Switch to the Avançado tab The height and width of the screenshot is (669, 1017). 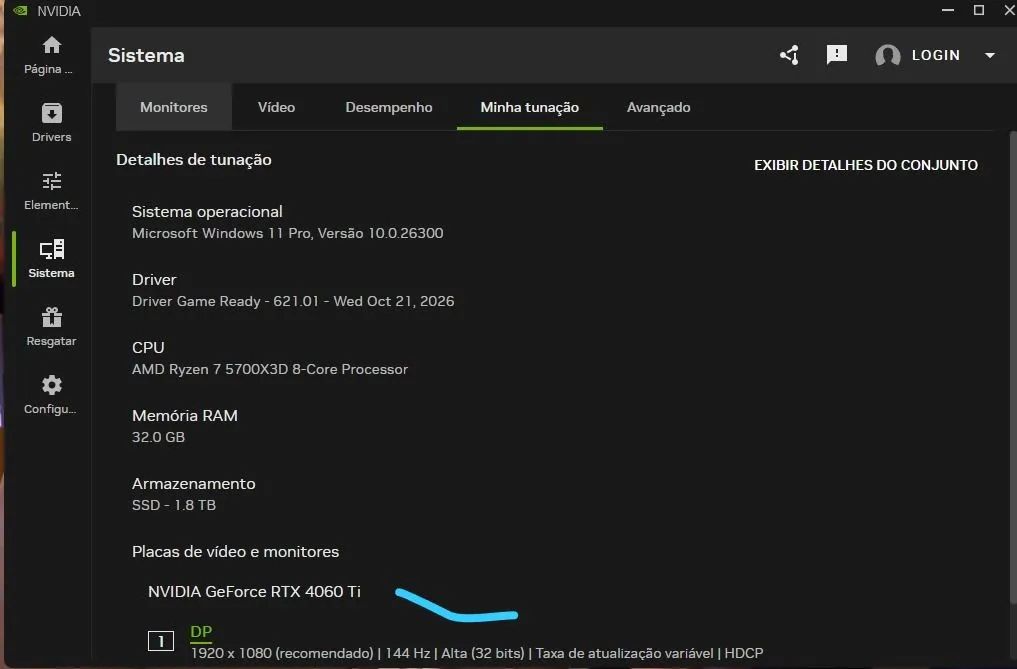point(658,107)
